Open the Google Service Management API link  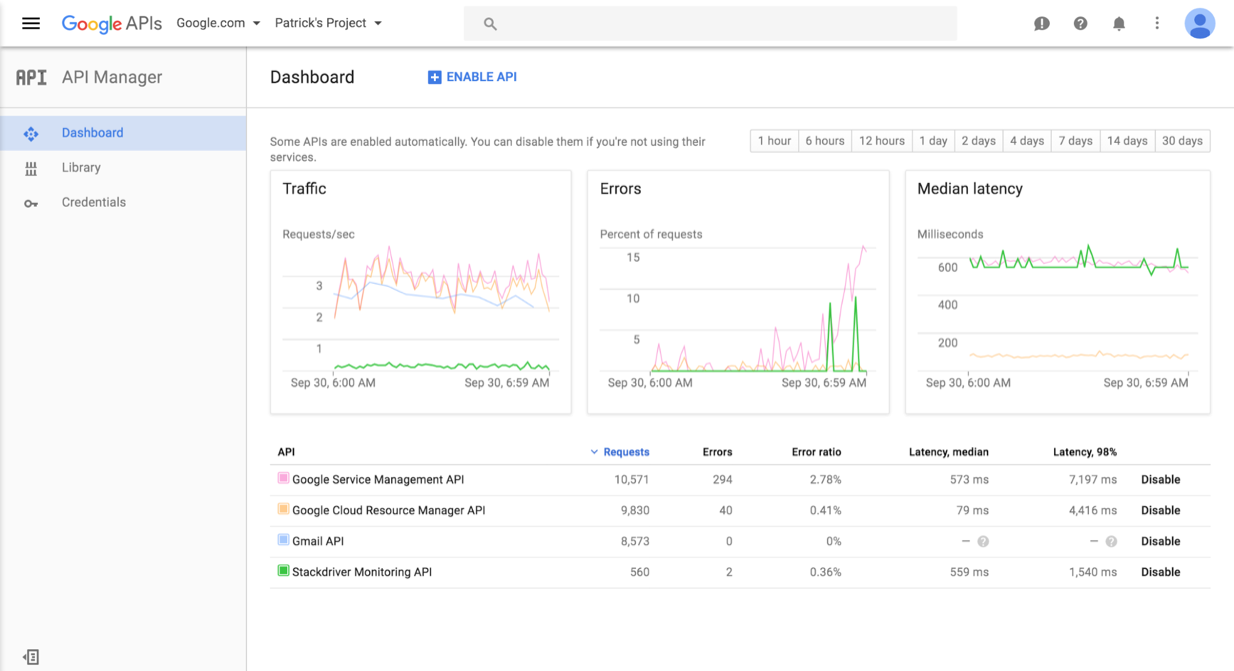click(378, 480)
